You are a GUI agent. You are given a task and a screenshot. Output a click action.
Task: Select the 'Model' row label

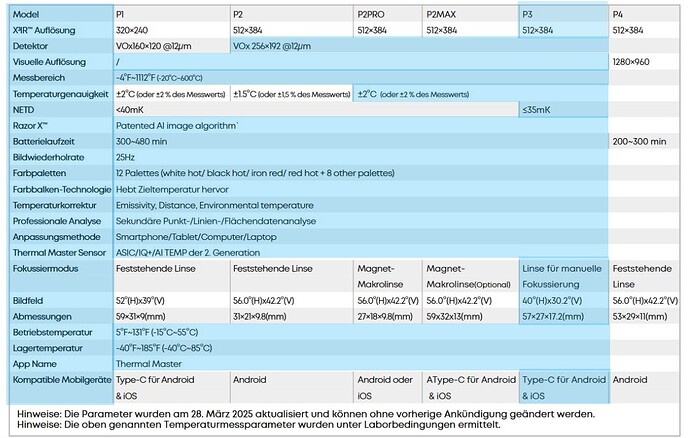[x=26, y=15]
